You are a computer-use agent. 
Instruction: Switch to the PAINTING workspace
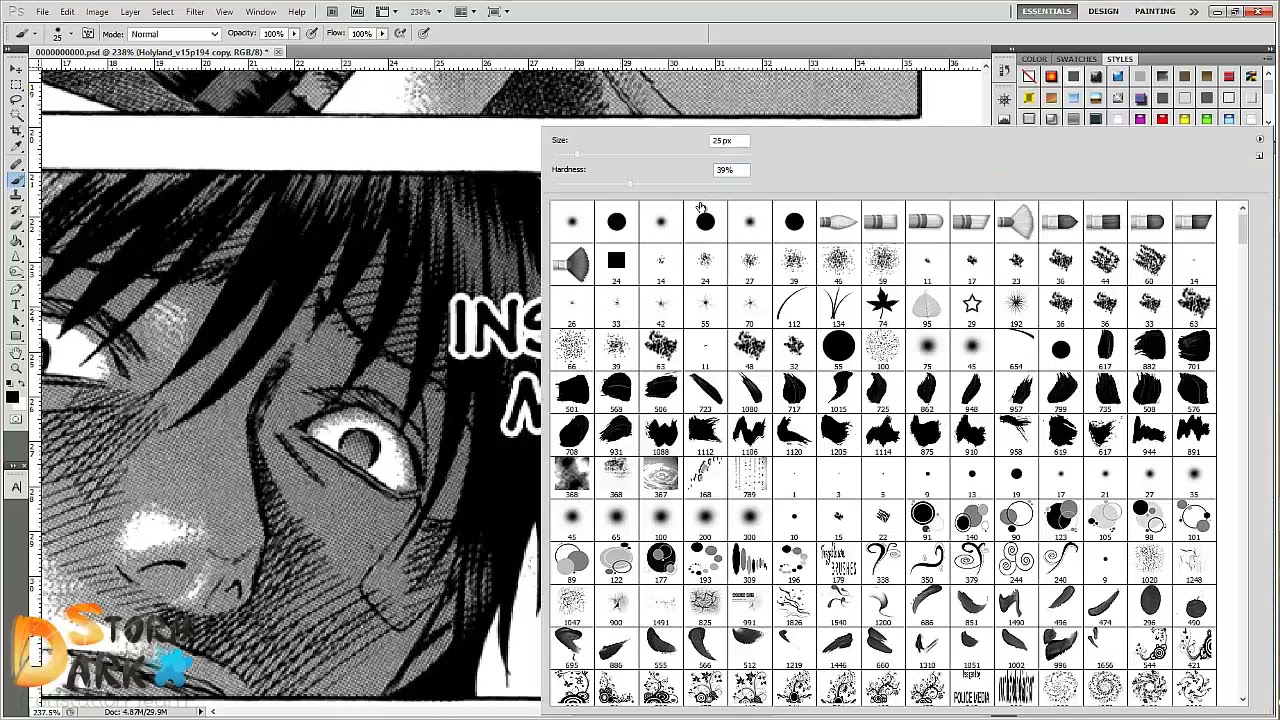[x=1155, y=11]
